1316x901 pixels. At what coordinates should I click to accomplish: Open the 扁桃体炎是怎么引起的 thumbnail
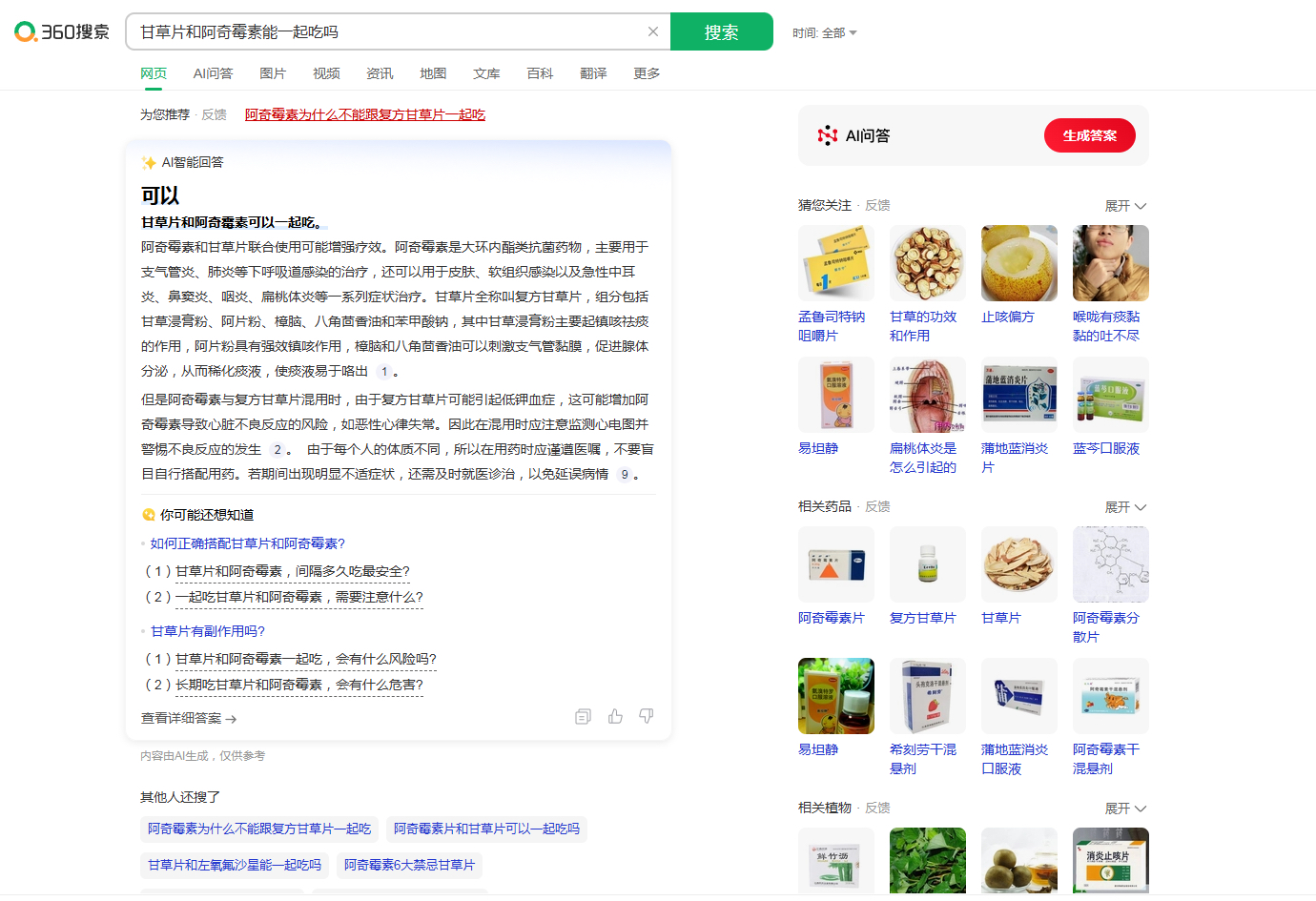(x=928, y=395)
